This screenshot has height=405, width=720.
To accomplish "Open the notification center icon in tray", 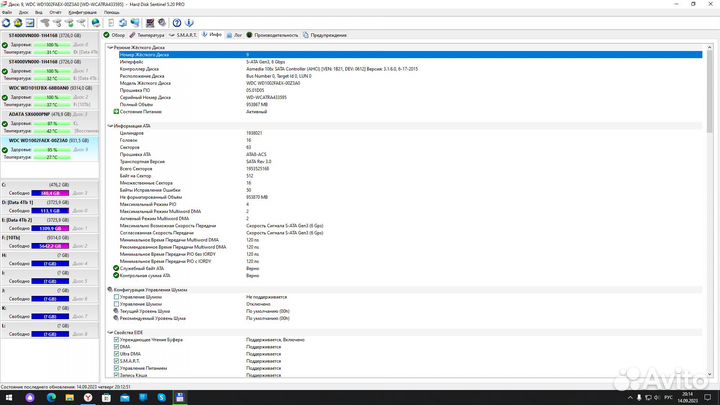I will [708, 398].
